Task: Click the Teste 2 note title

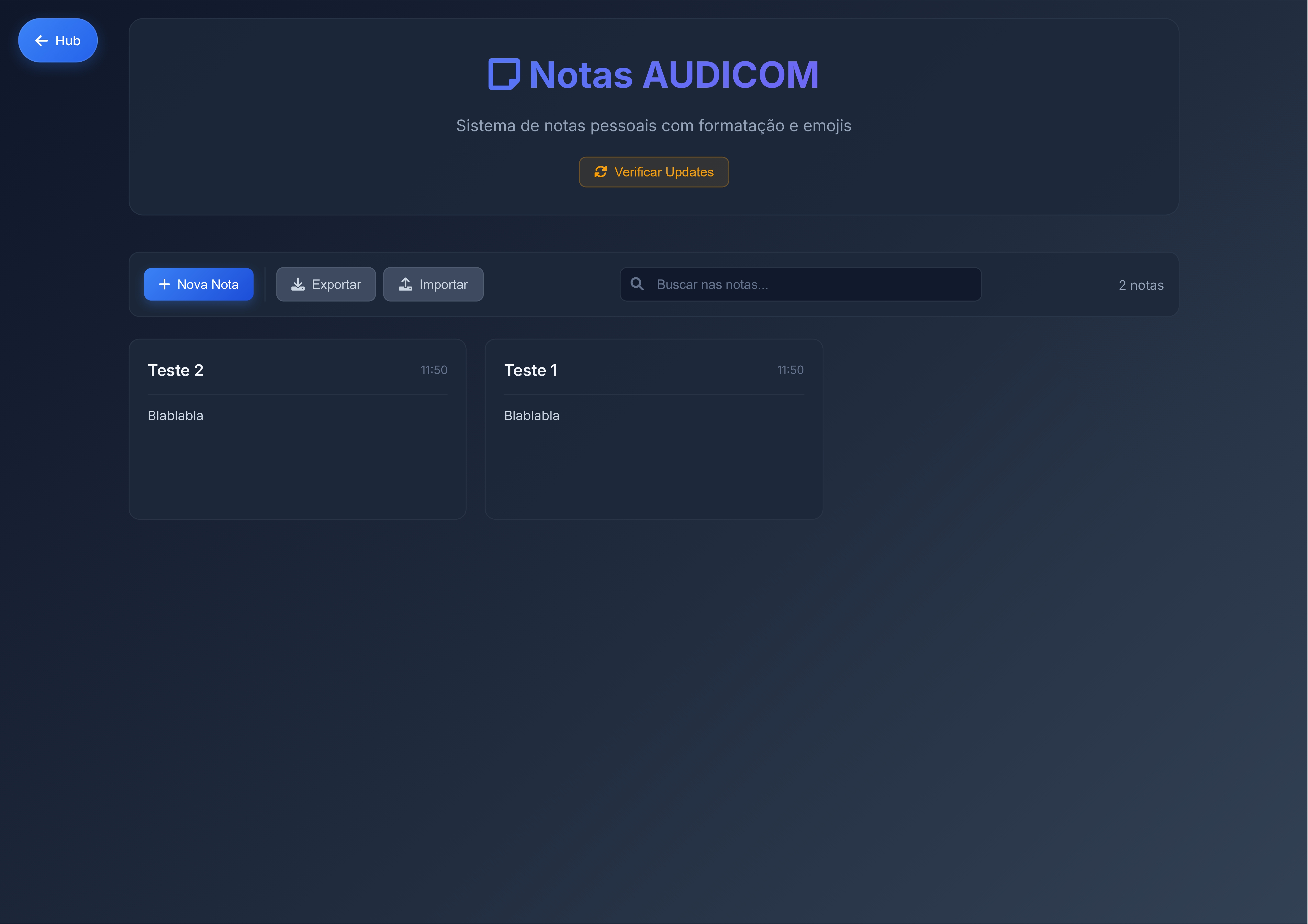Action: 175,370
